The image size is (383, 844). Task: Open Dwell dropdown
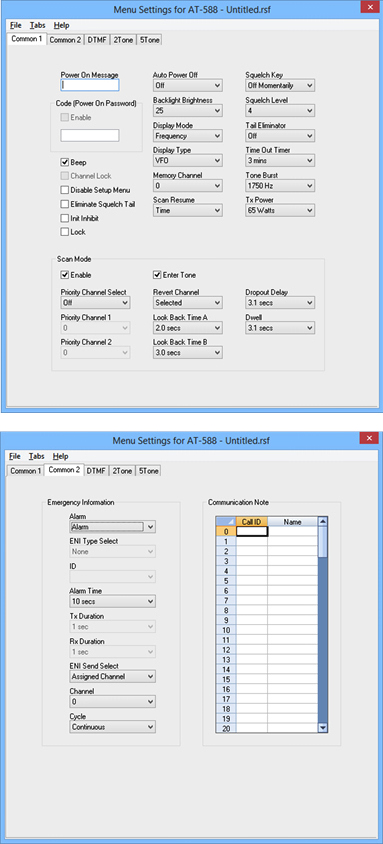point(280,328)
